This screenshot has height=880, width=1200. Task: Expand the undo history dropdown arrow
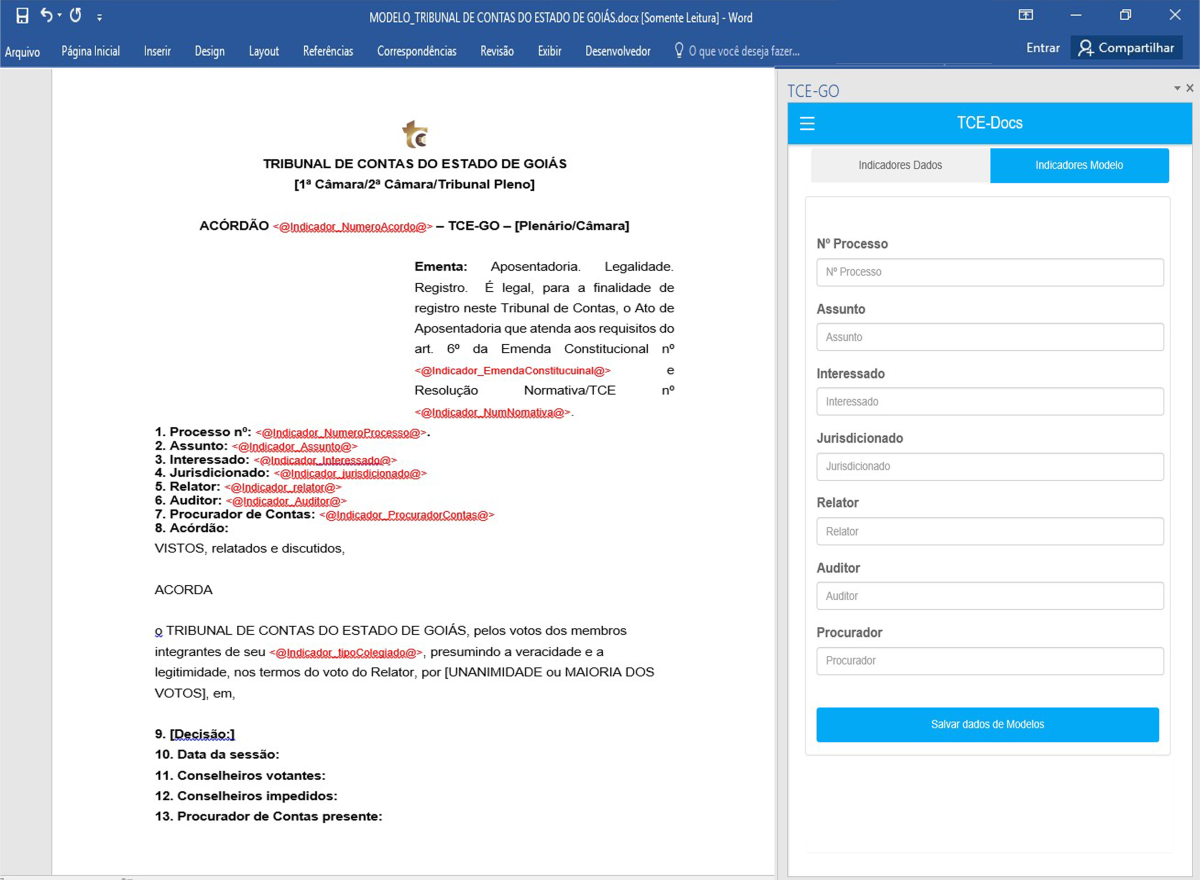tap(60, 17)
